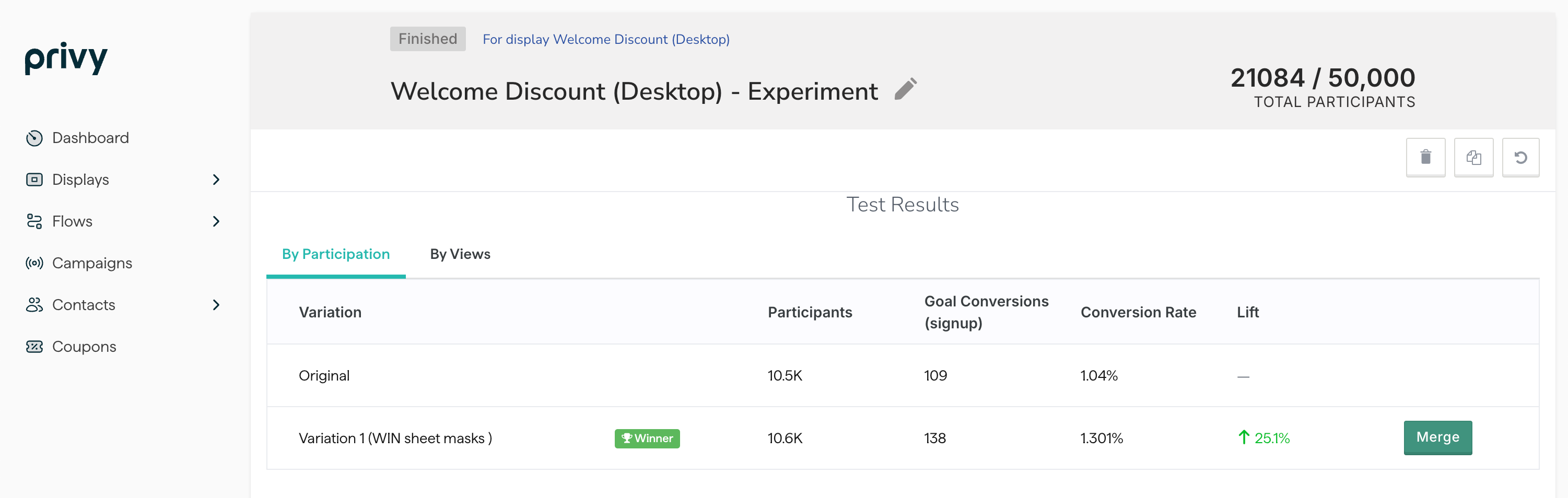
Task: Select the Contacts people icon
Action: pos(34,305)
